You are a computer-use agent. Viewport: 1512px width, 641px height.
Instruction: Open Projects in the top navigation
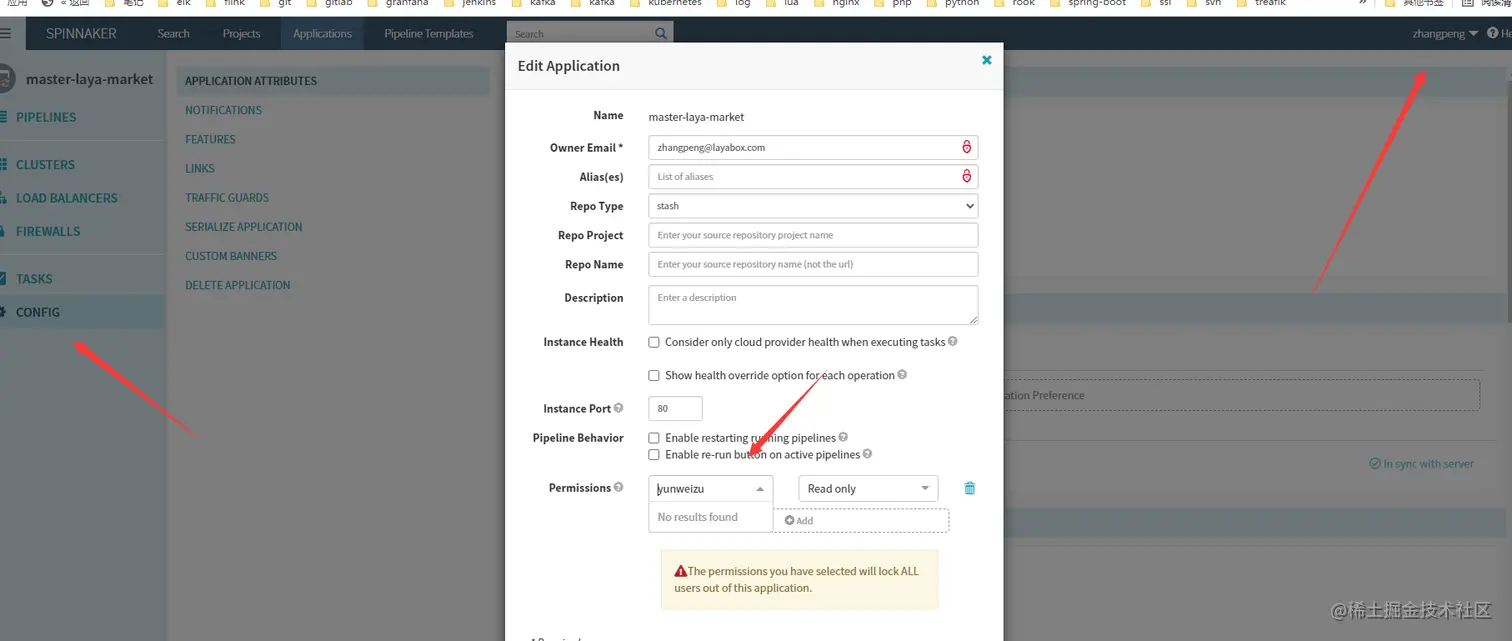[x=241, y=33]
